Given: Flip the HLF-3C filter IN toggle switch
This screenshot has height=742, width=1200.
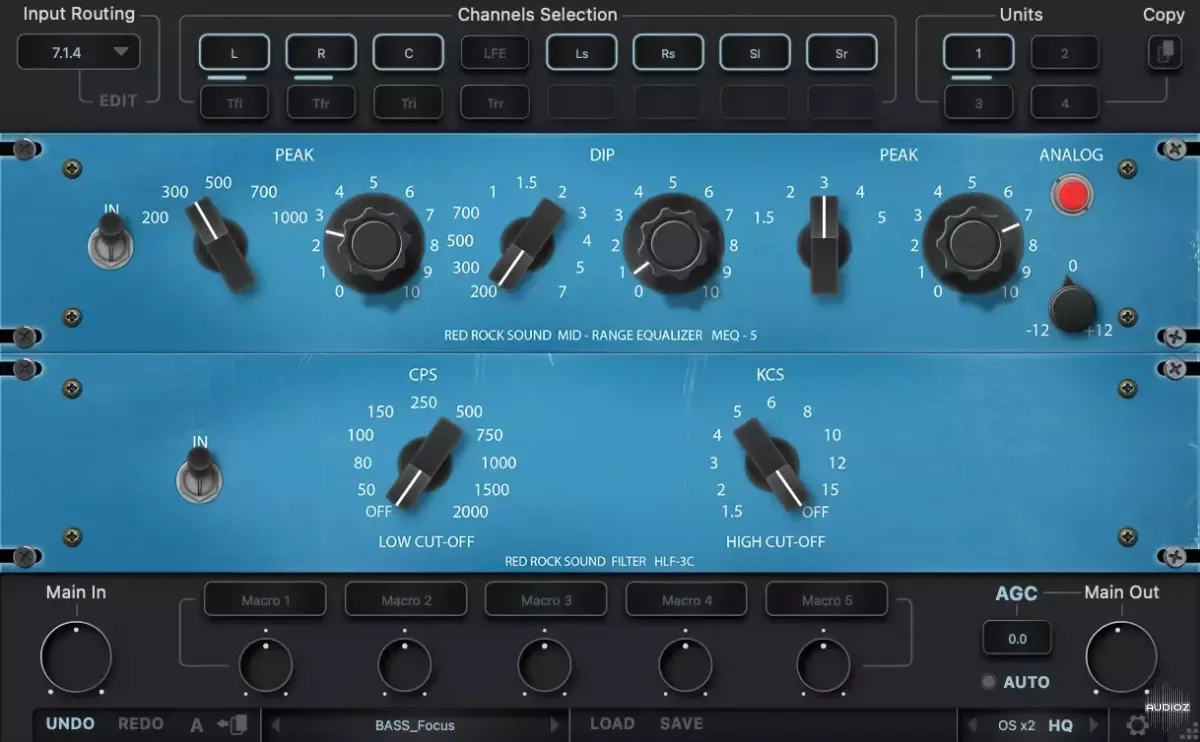Looking at the screenshot, I should point(198,474).
